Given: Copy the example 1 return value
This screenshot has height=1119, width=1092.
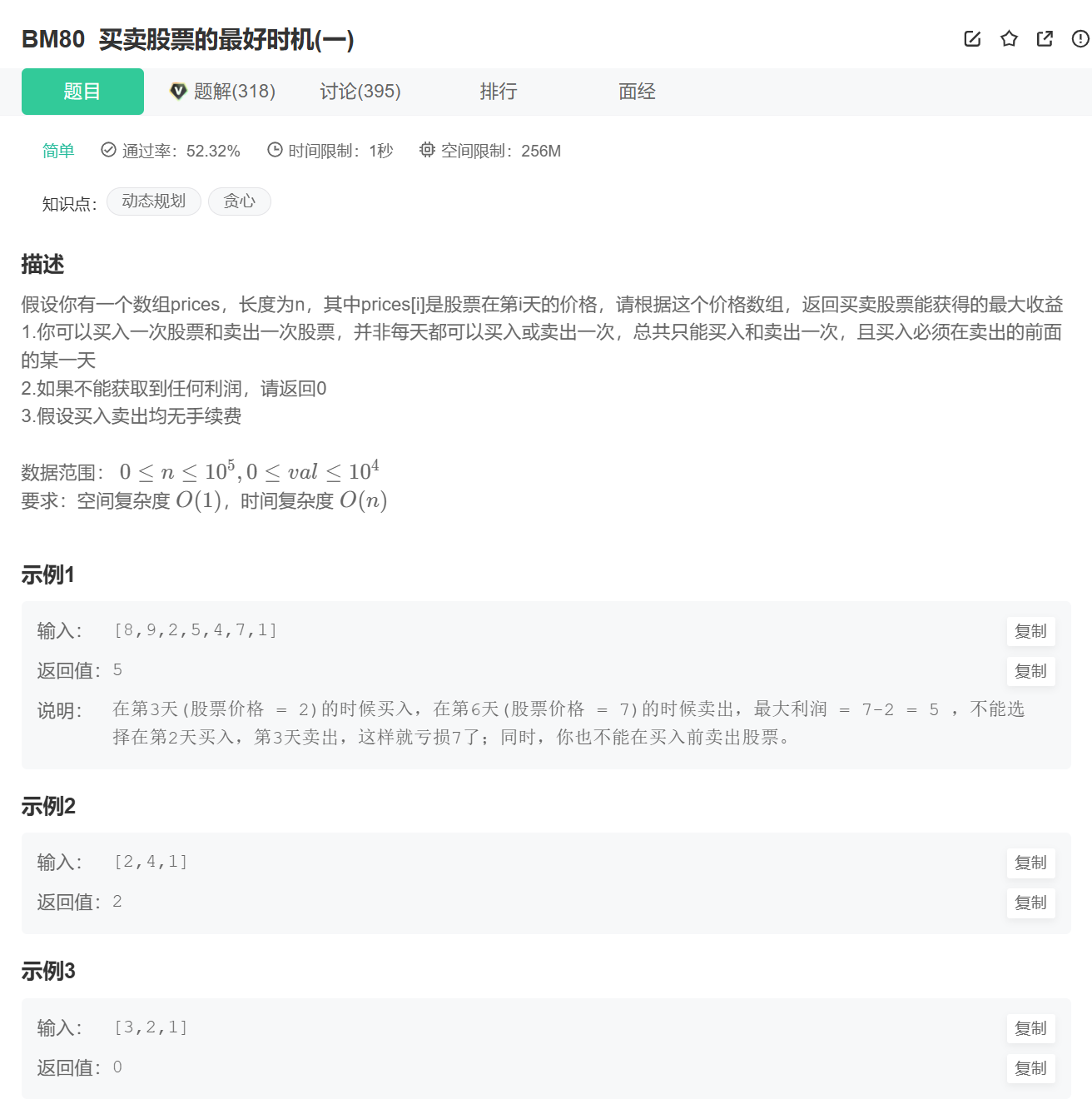Looking at the screenshot, I should pyautogui.click(x=1030, y=672).
